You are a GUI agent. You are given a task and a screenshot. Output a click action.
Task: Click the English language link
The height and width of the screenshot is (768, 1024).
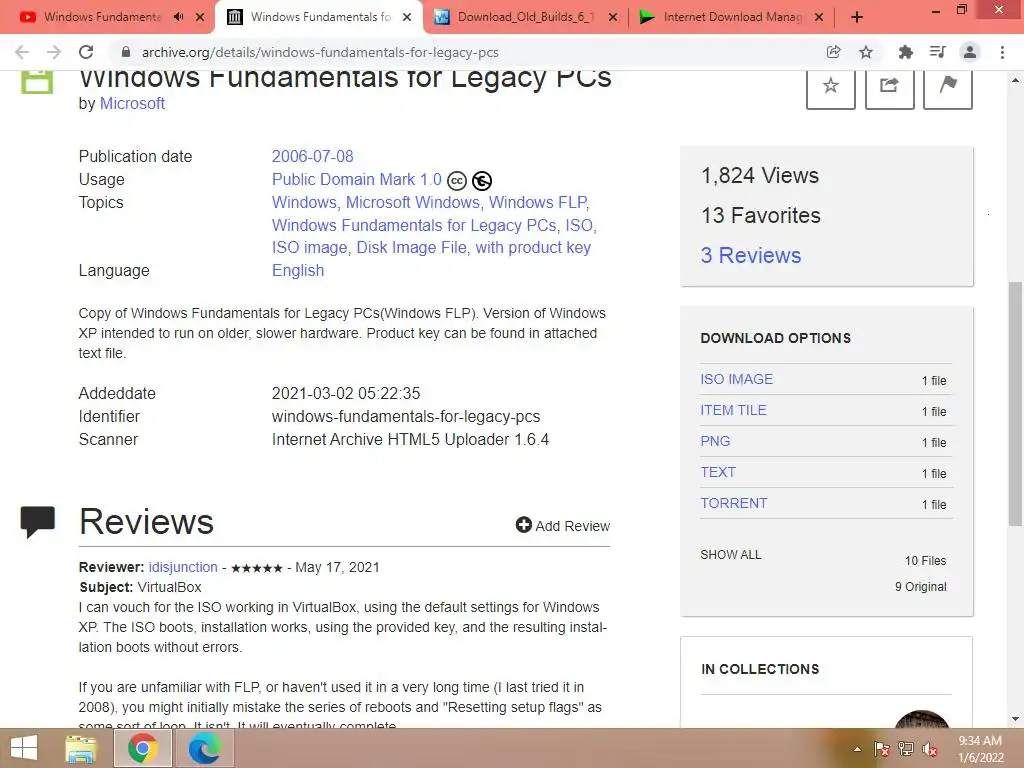pyautogui.click(x=298, y=270)
